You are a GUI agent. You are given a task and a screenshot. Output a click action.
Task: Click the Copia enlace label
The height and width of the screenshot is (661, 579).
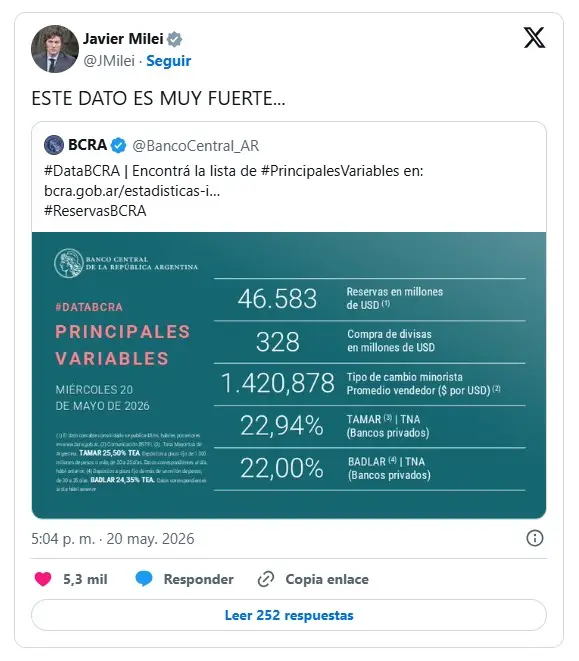point(327,579)
